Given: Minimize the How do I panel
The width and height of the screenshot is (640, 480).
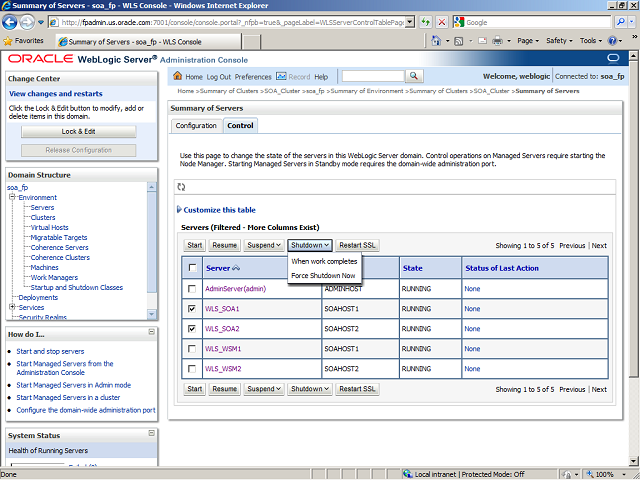Looking at the screenshot, I should [x=151, y=334].
